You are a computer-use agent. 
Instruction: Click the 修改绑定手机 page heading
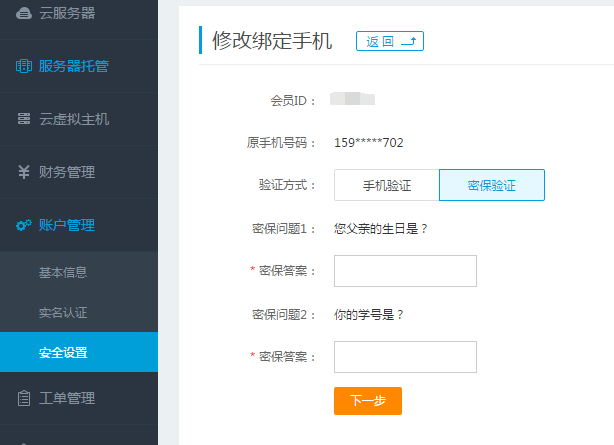[272, 40]
